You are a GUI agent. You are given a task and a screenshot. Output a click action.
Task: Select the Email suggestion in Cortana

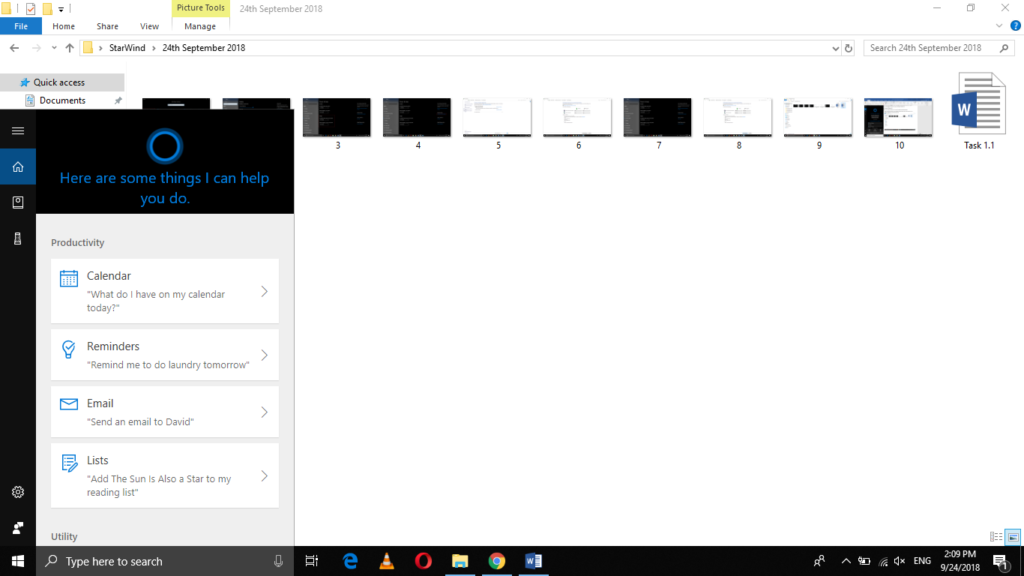tap(164, 411)
